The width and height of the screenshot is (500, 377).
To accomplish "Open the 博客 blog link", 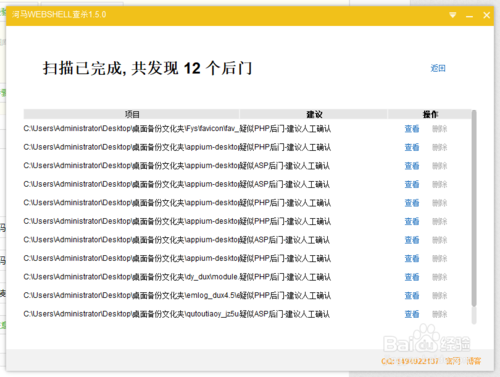I will (x=474, y=361).
